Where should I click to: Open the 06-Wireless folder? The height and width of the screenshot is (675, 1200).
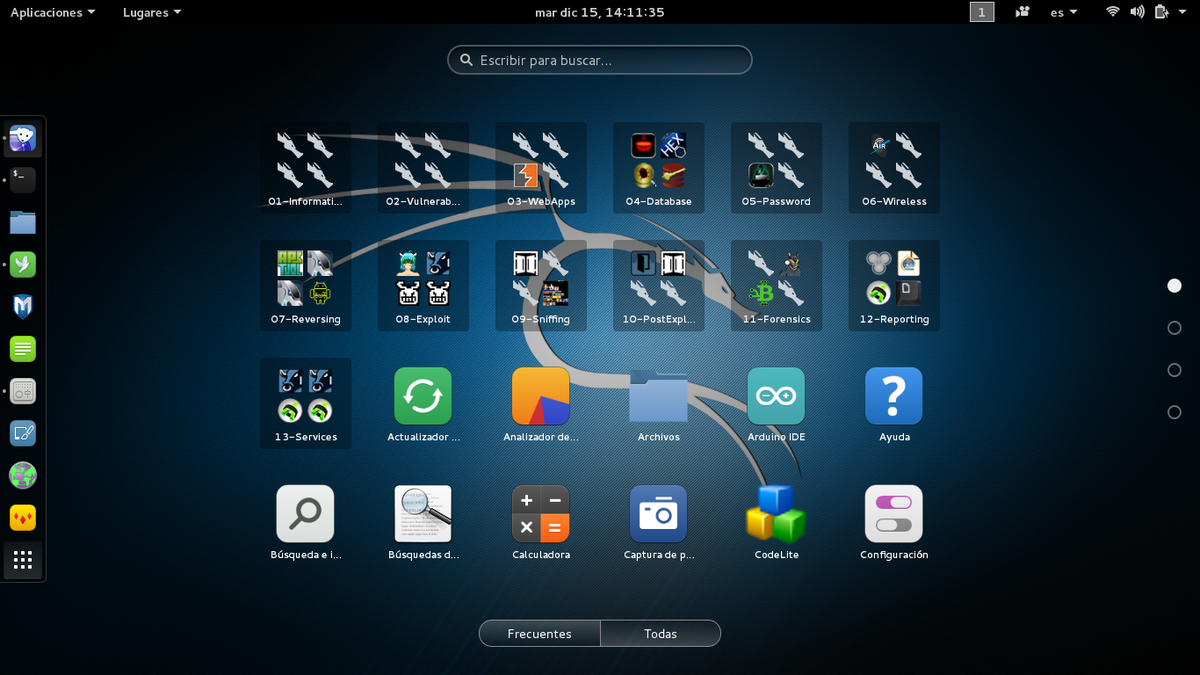pyautogui.click(x=894, y=168)
